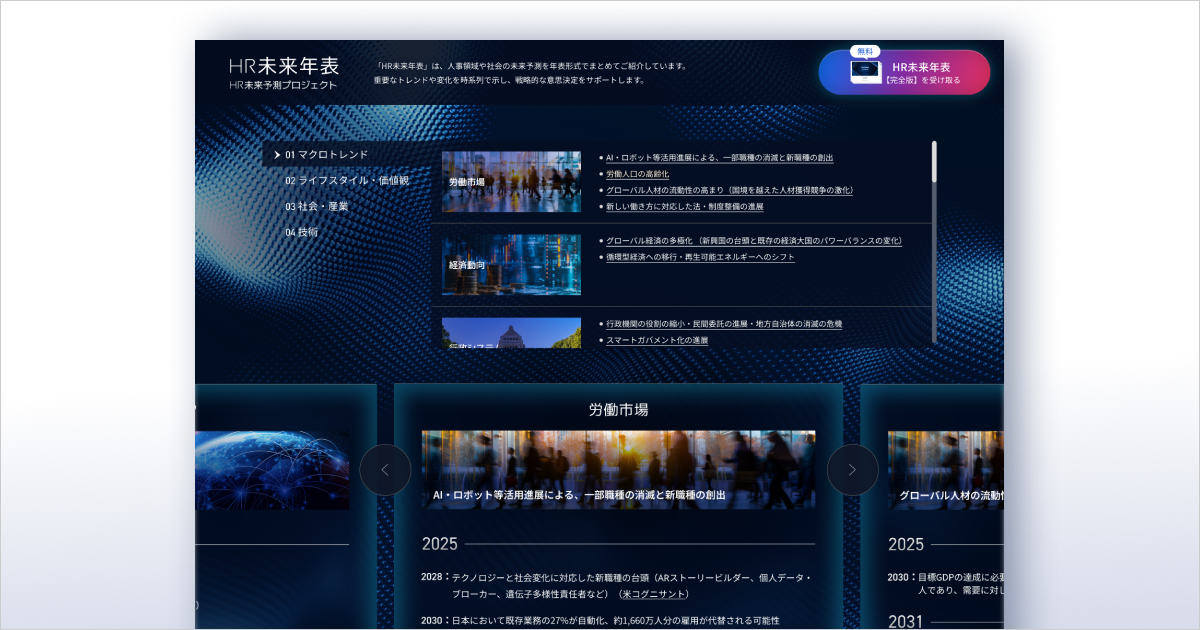The image size is (1200, 630).
Task: Advance to the next card with the right chevron
Action: [852, 470]
